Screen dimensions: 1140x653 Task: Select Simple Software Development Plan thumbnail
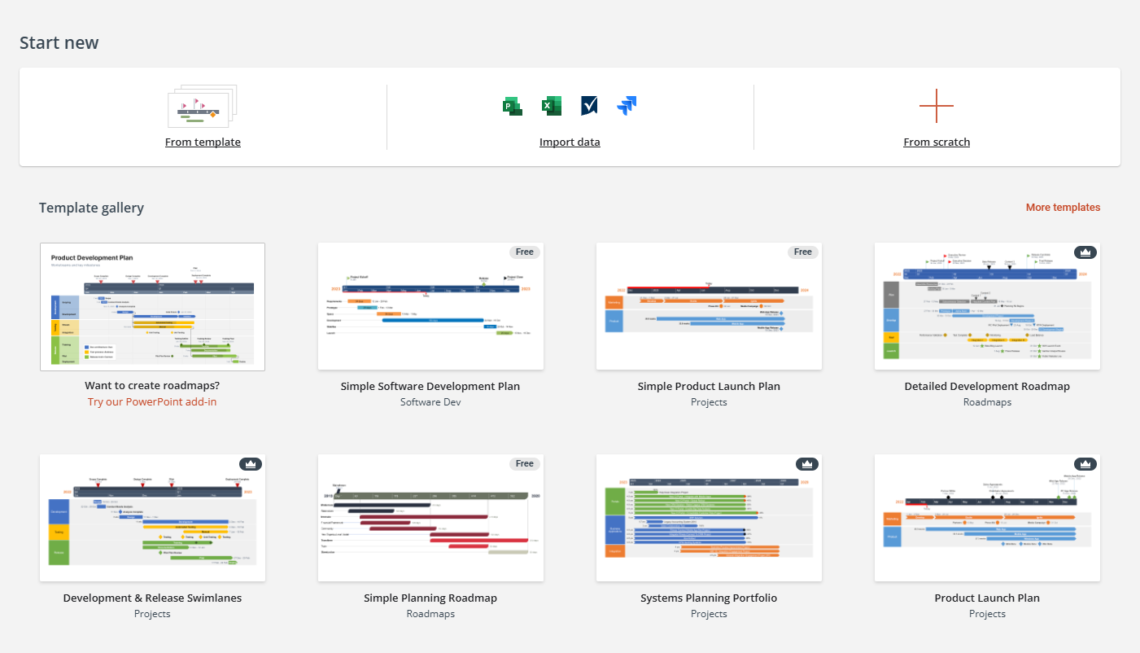430,306
